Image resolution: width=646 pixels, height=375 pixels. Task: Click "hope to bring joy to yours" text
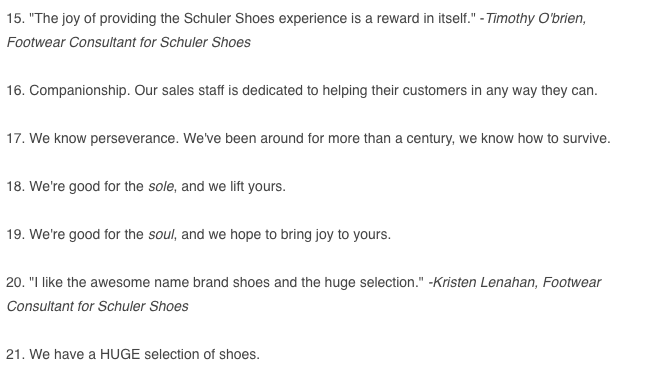tap(309, 234)
